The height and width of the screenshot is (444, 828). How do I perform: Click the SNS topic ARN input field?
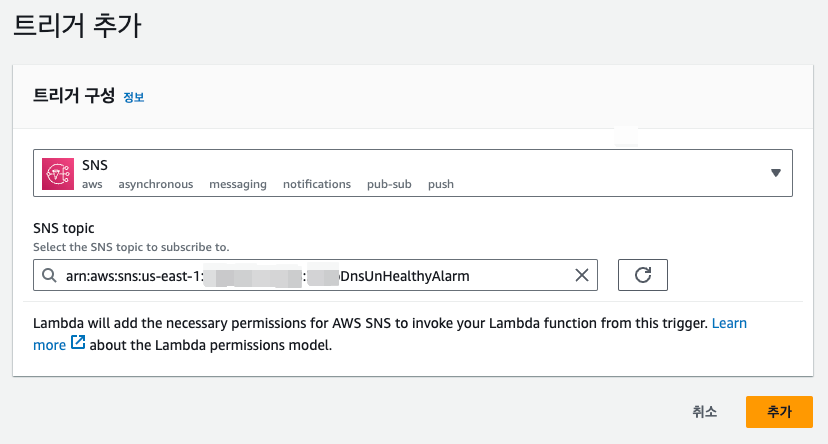point(315,275)
